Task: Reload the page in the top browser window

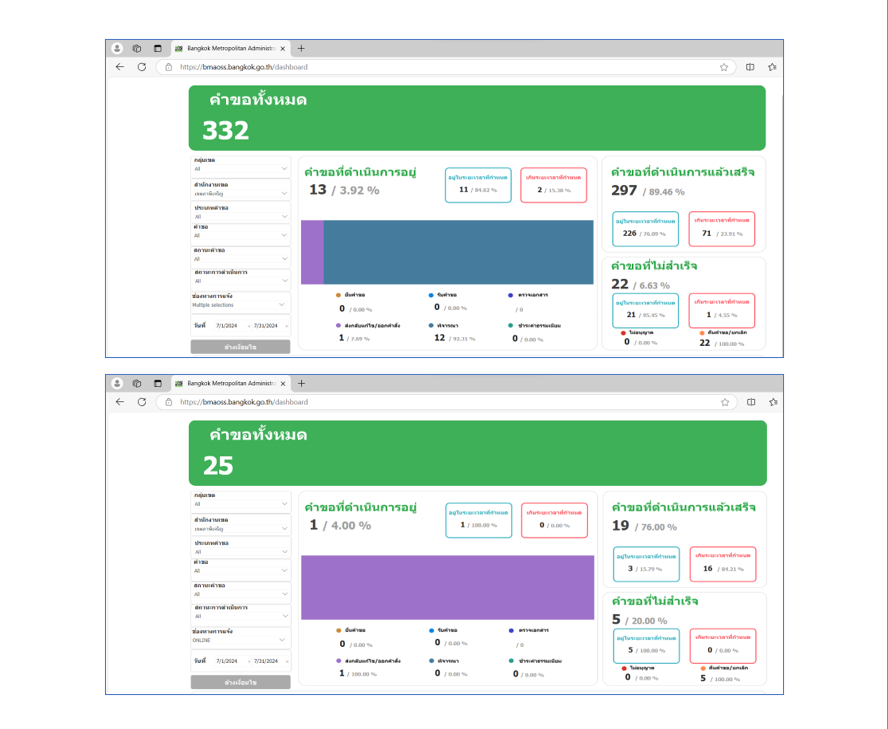Action: tap(142, 67)
